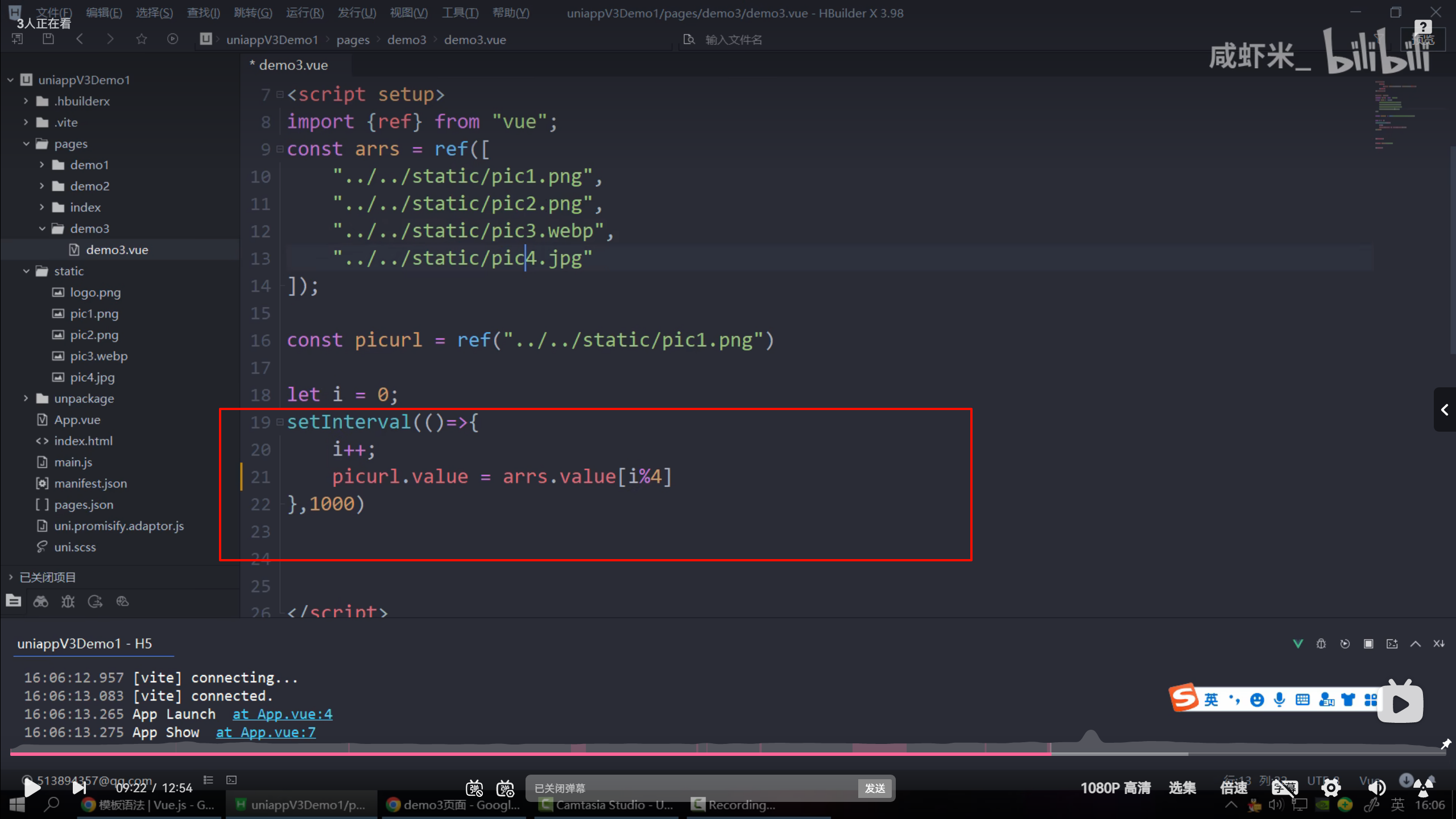Open the App.vue:4 console link
This screenshot has width=1456, height=819.
click(x=283, y=714)
